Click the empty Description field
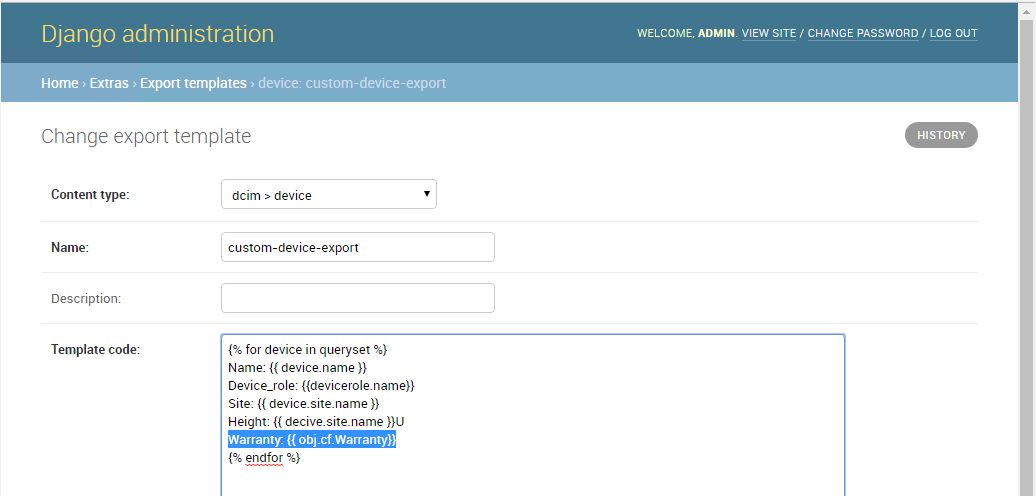 point(357,298)
